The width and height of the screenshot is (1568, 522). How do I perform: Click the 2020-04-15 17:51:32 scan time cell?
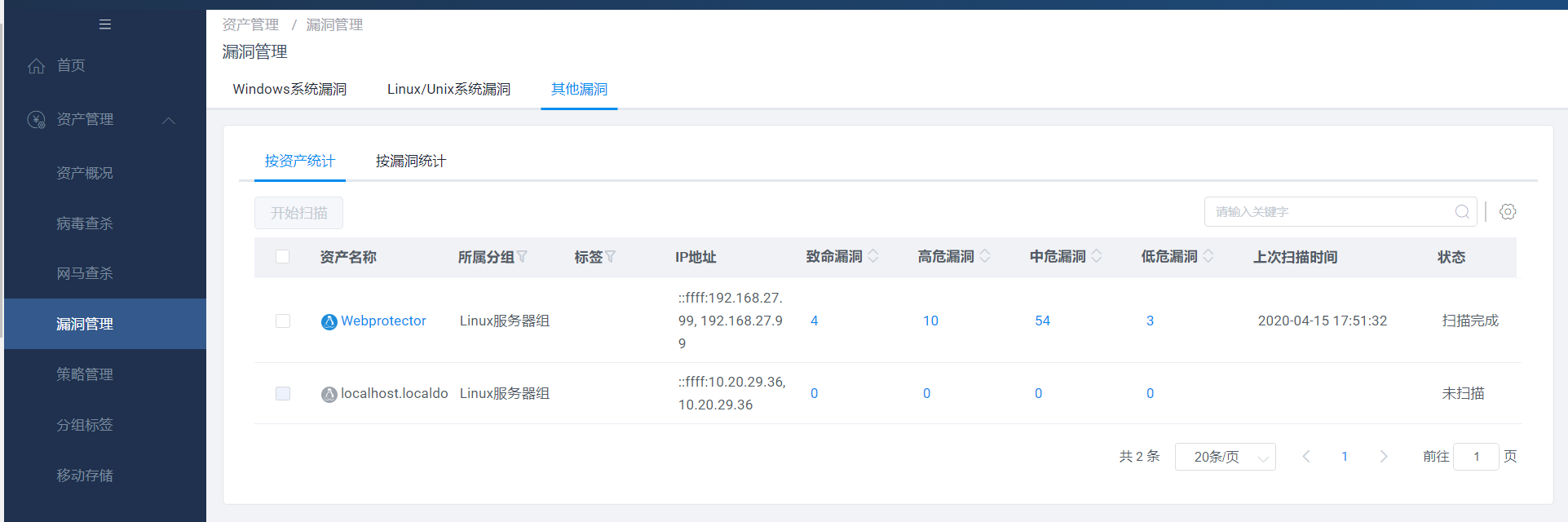tap(1323, 321)
